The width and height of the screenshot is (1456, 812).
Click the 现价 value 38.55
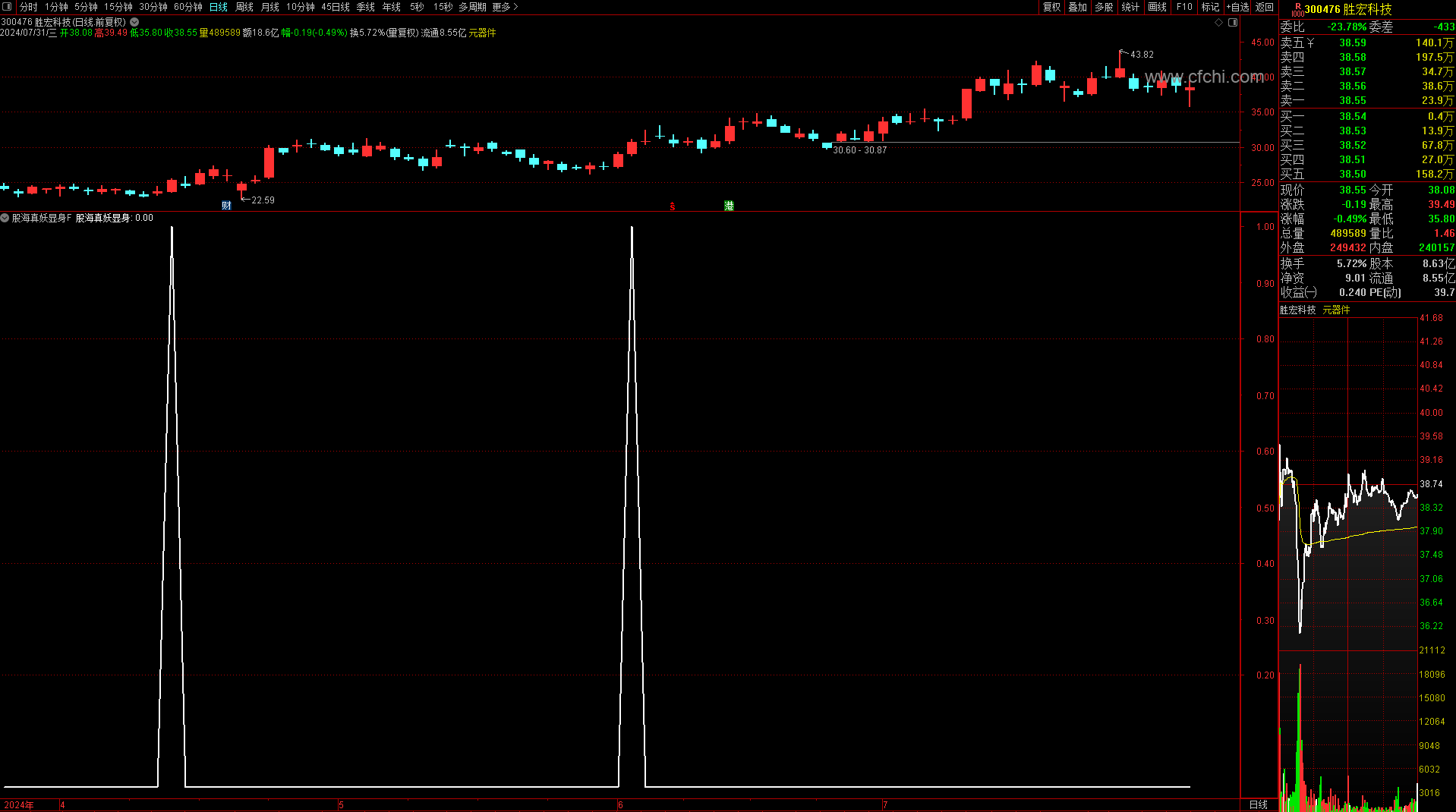click(1353, 190)
